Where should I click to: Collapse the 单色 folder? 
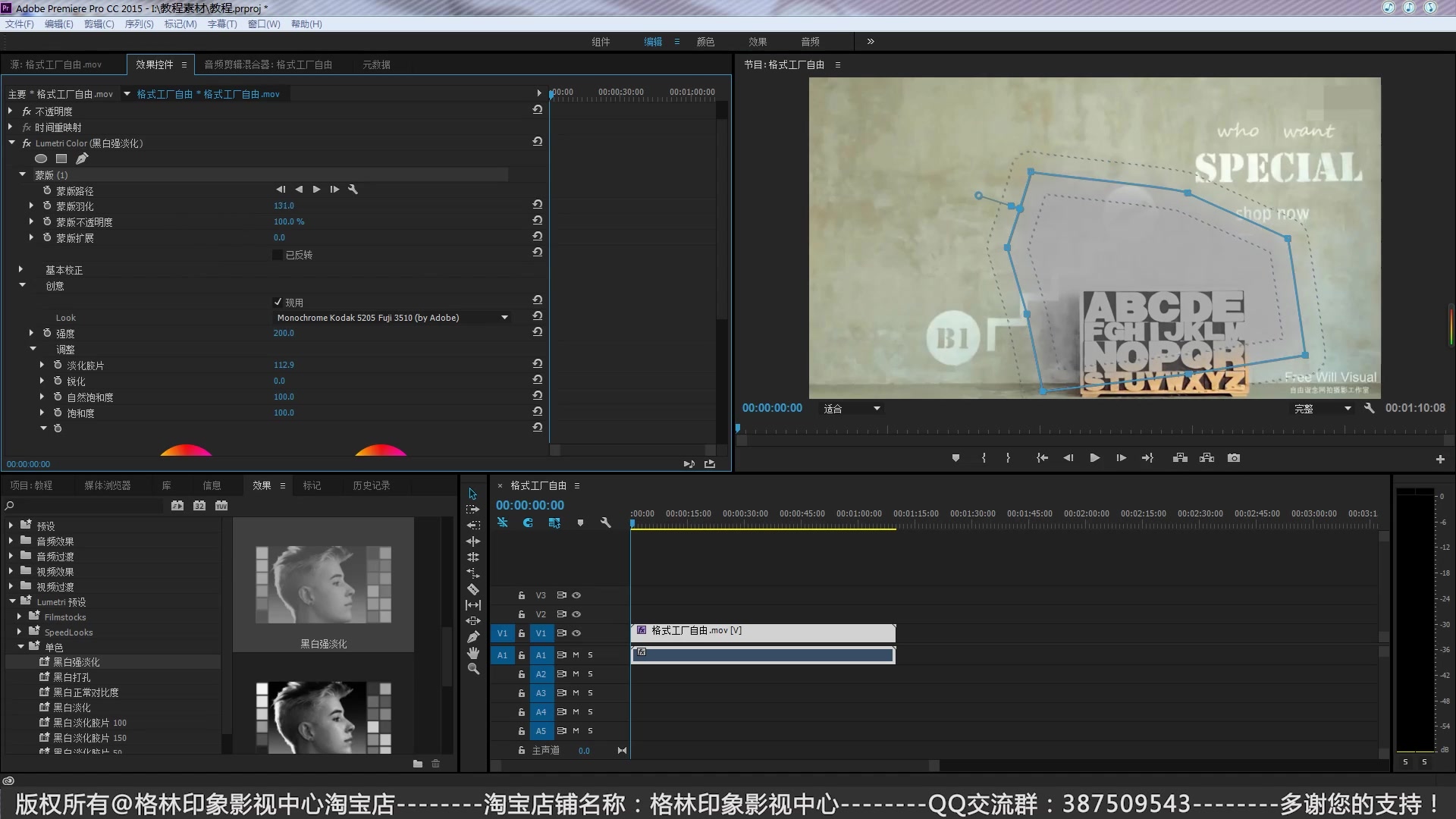(20, 647)
